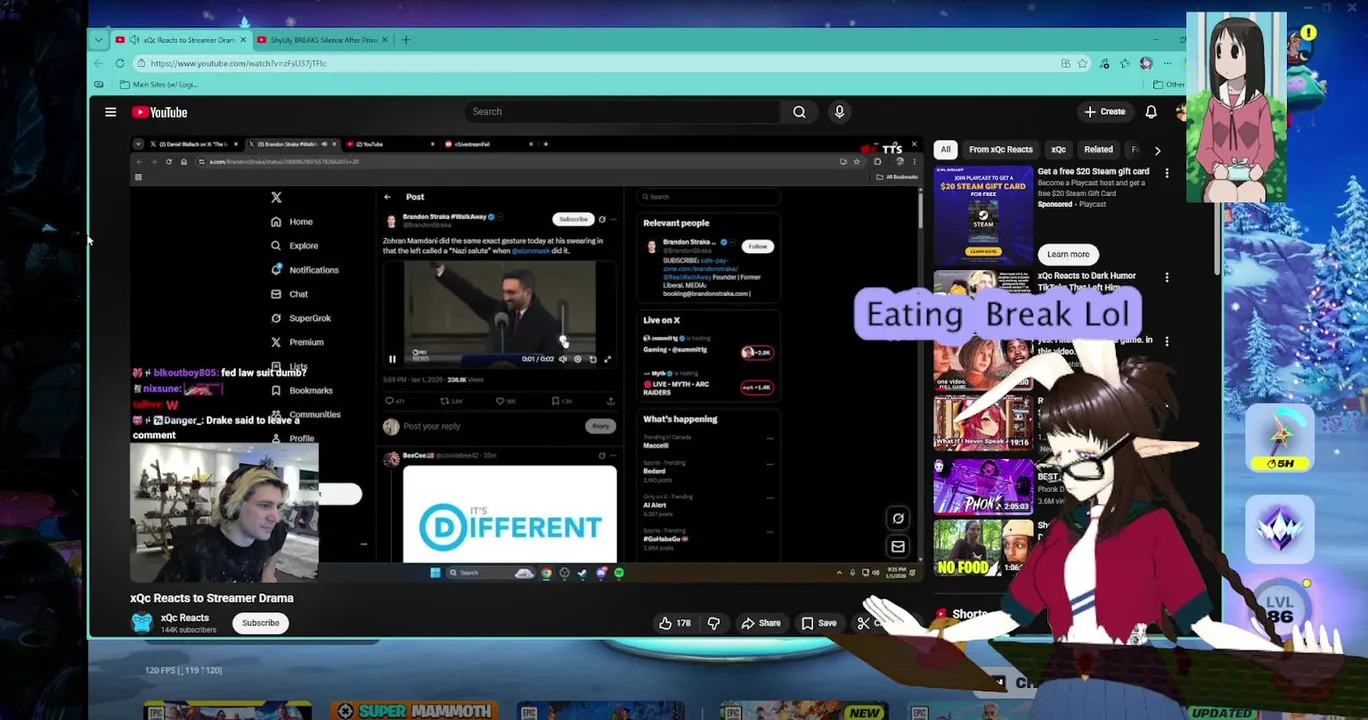Open the YouTube hamburger guide menu
1368x720 pixels.
111,112
